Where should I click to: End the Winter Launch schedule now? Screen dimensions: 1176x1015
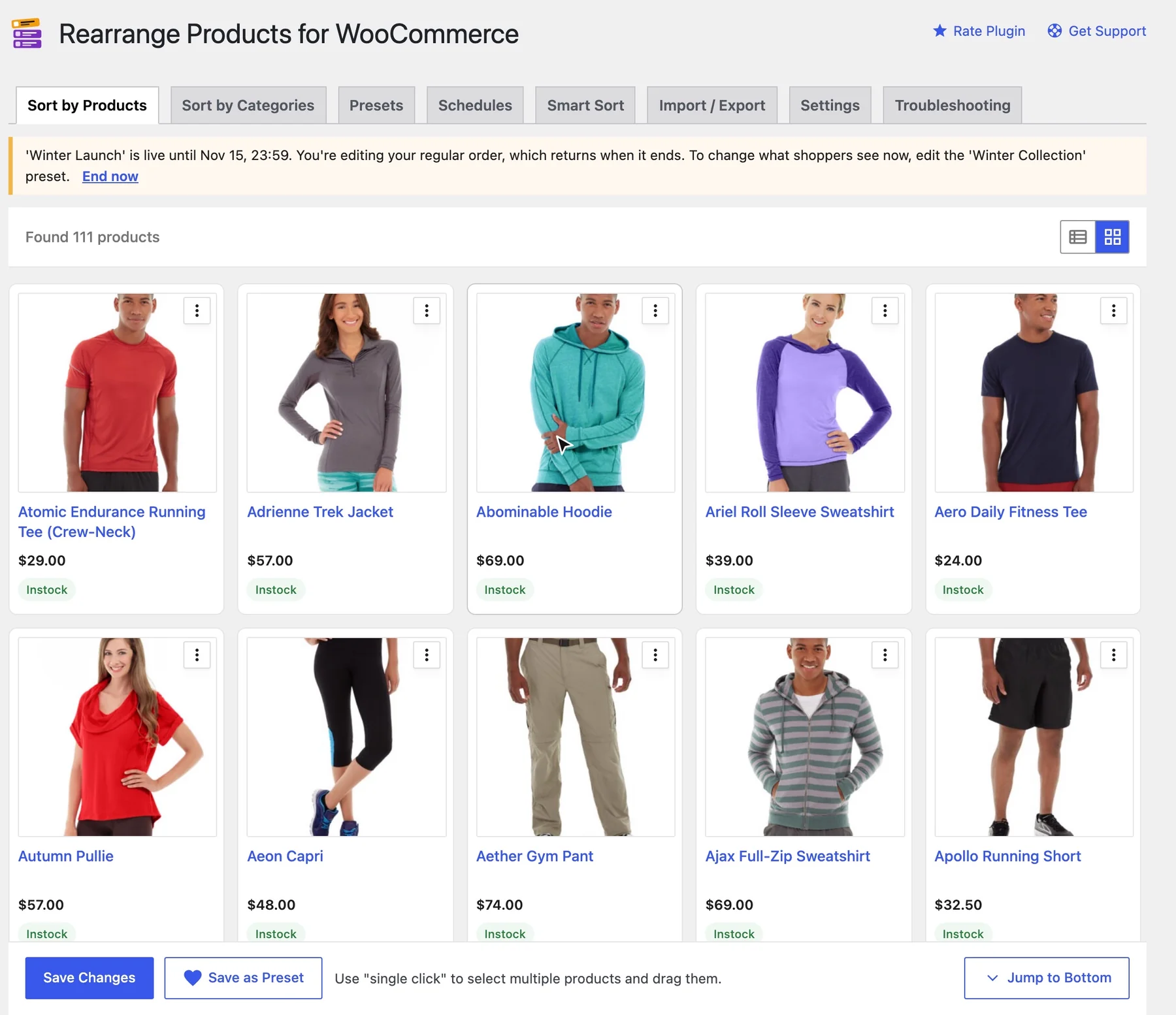click(x=110, y=176)
